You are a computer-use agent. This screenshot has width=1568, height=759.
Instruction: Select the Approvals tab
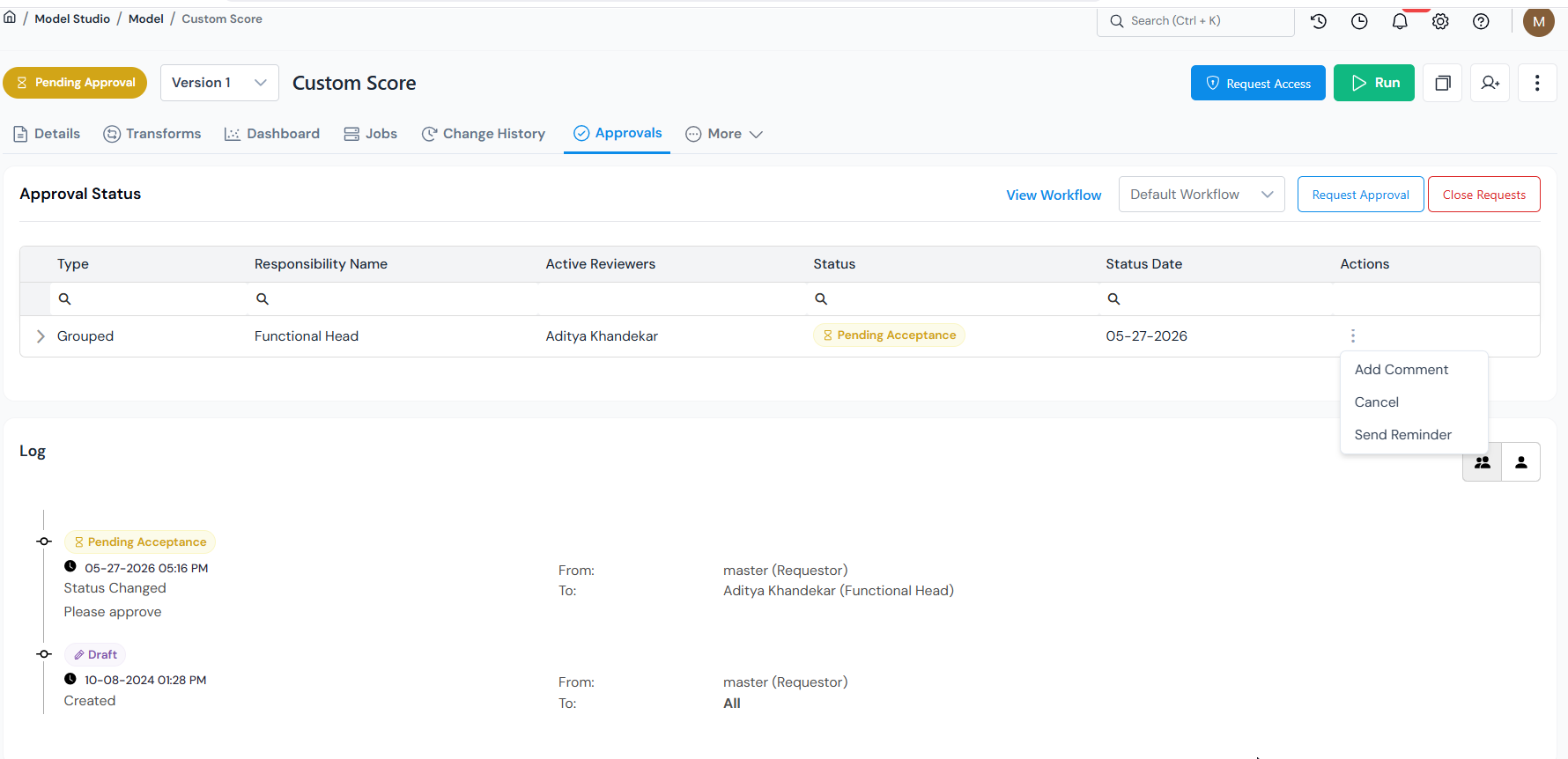(618, 133)
